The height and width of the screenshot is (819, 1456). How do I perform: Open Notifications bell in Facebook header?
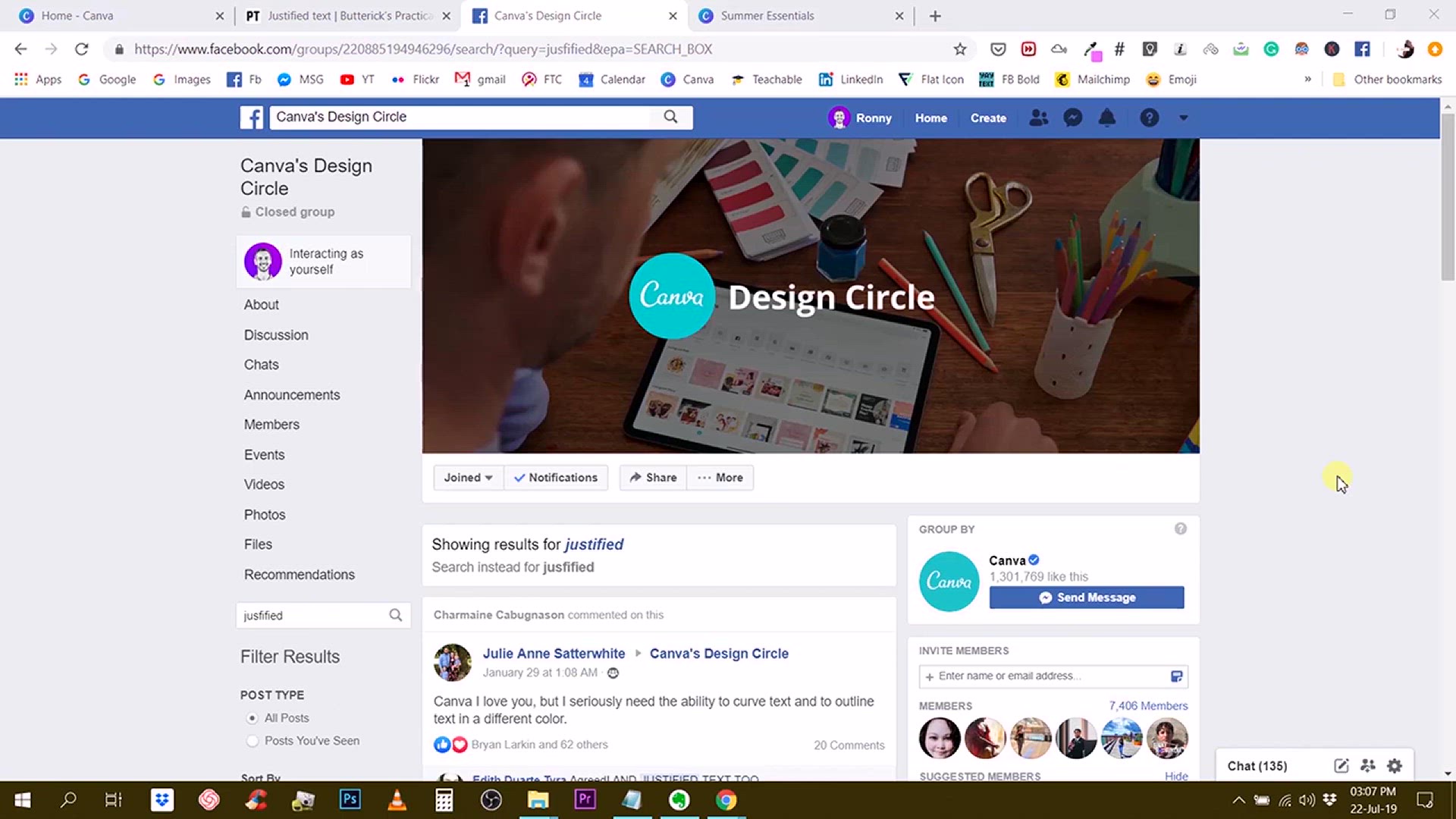click(x=1107, y=118)
